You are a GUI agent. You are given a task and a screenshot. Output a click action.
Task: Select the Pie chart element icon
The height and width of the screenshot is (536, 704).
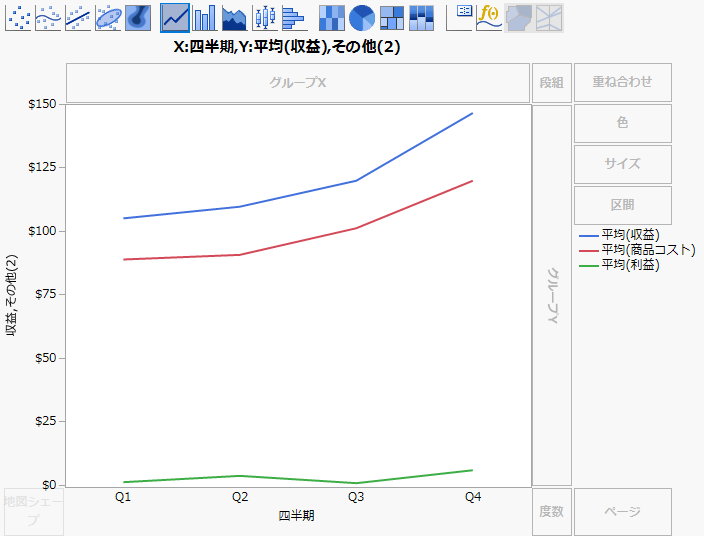pos(362,18)
